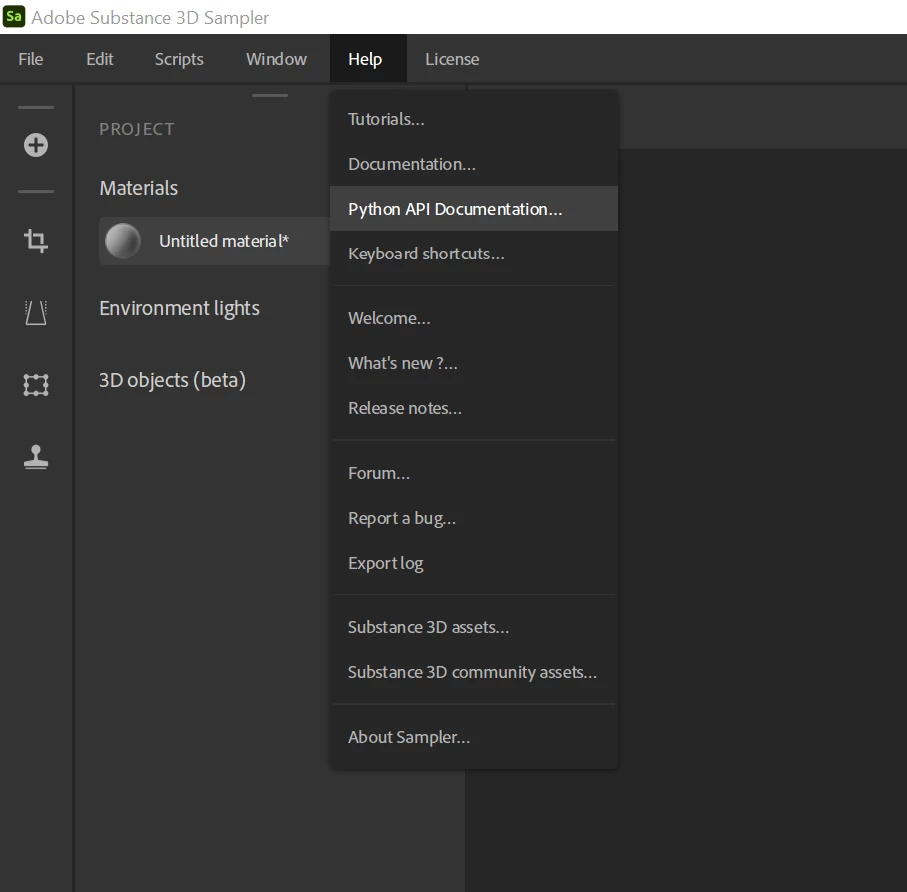The image size is (907, 892).
Task: Open Keyboard shortcuts... entry
Action: (474, 253)
